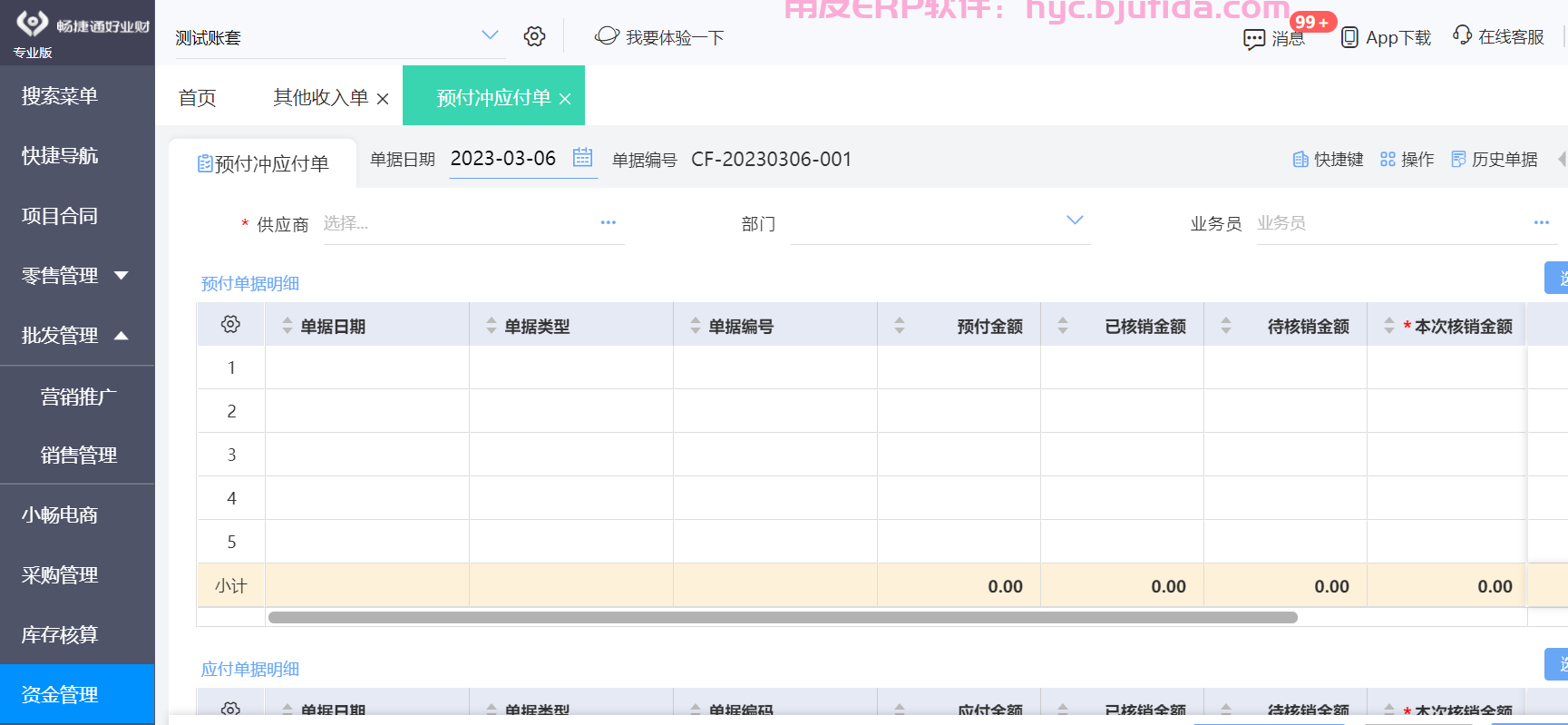Select the 预付冲应付单 tab
This screenshot has height=725, width=1568.
click(493, 97)
